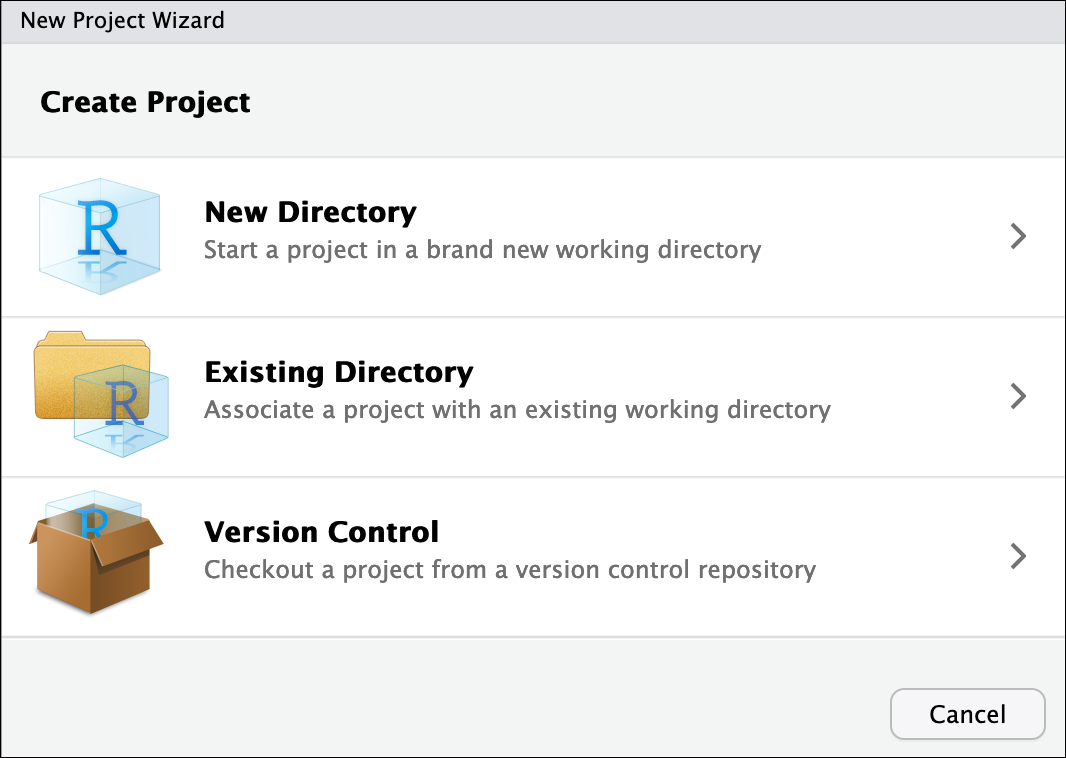Expand Version Control with its chevron arrow
1066x758 pixels.
pyautogui.click(x=1018, y=556)
